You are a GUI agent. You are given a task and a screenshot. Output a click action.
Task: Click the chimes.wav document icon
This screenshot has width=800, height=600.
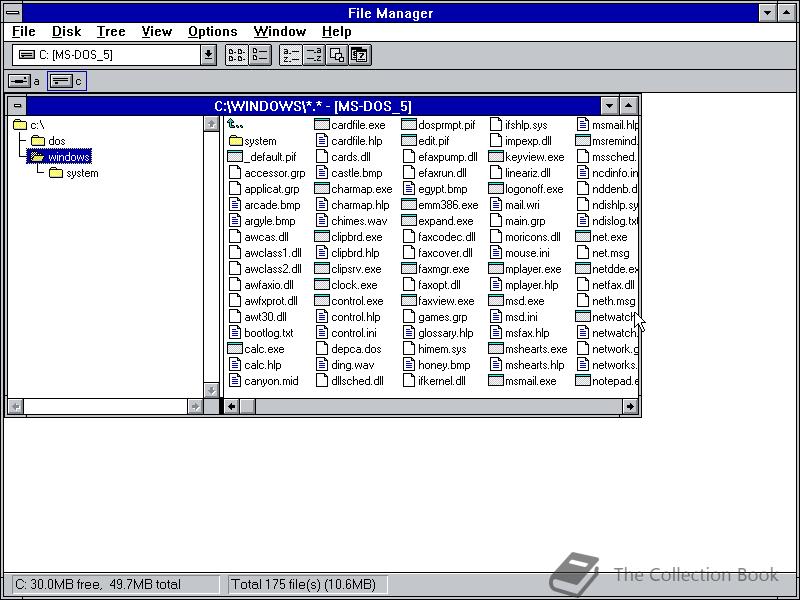321,221
